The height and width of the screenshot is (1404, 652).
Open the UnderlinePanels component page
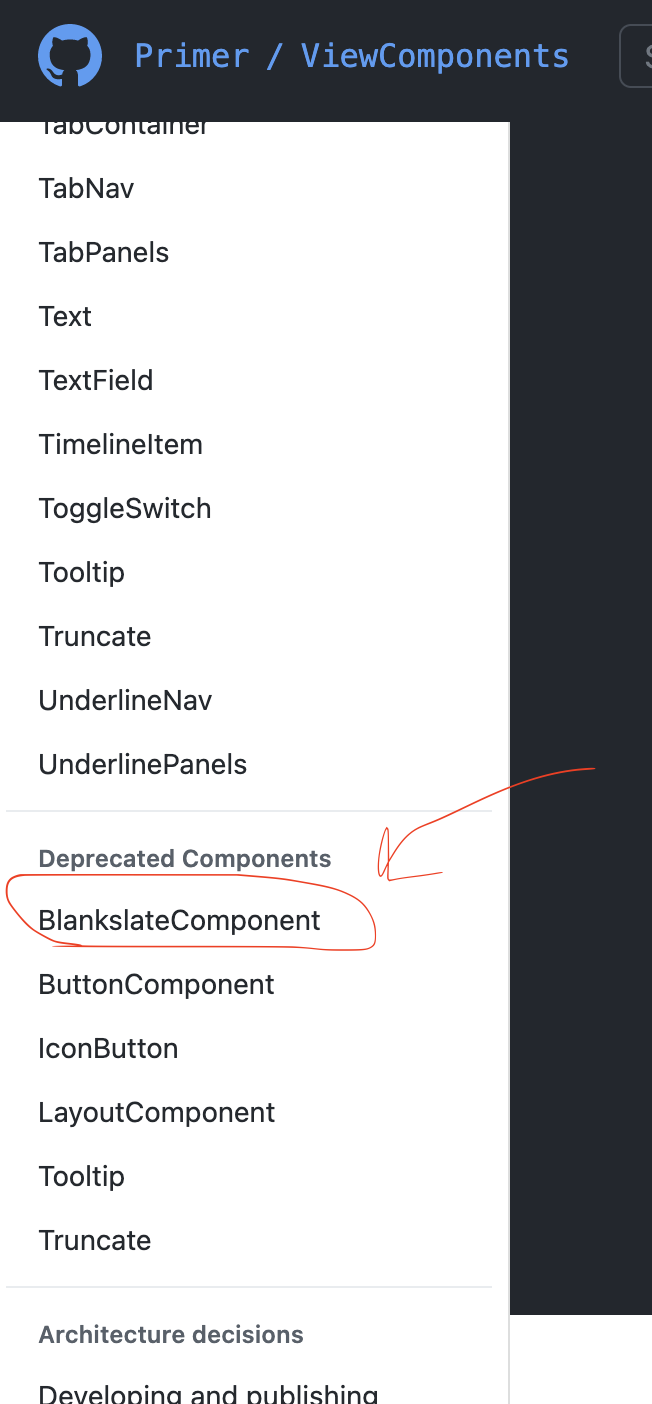(x=142, y=764)
